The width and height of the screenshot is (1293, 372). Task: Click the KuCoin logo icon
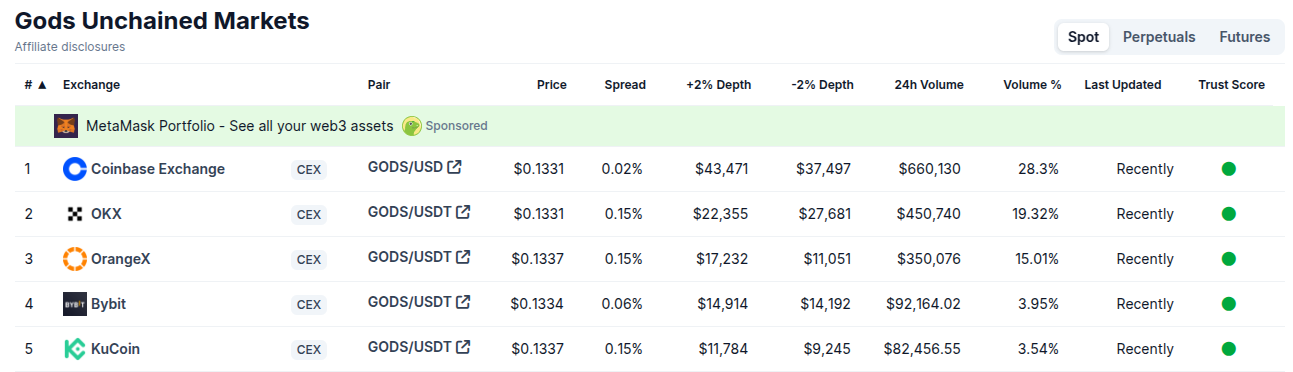75,349
